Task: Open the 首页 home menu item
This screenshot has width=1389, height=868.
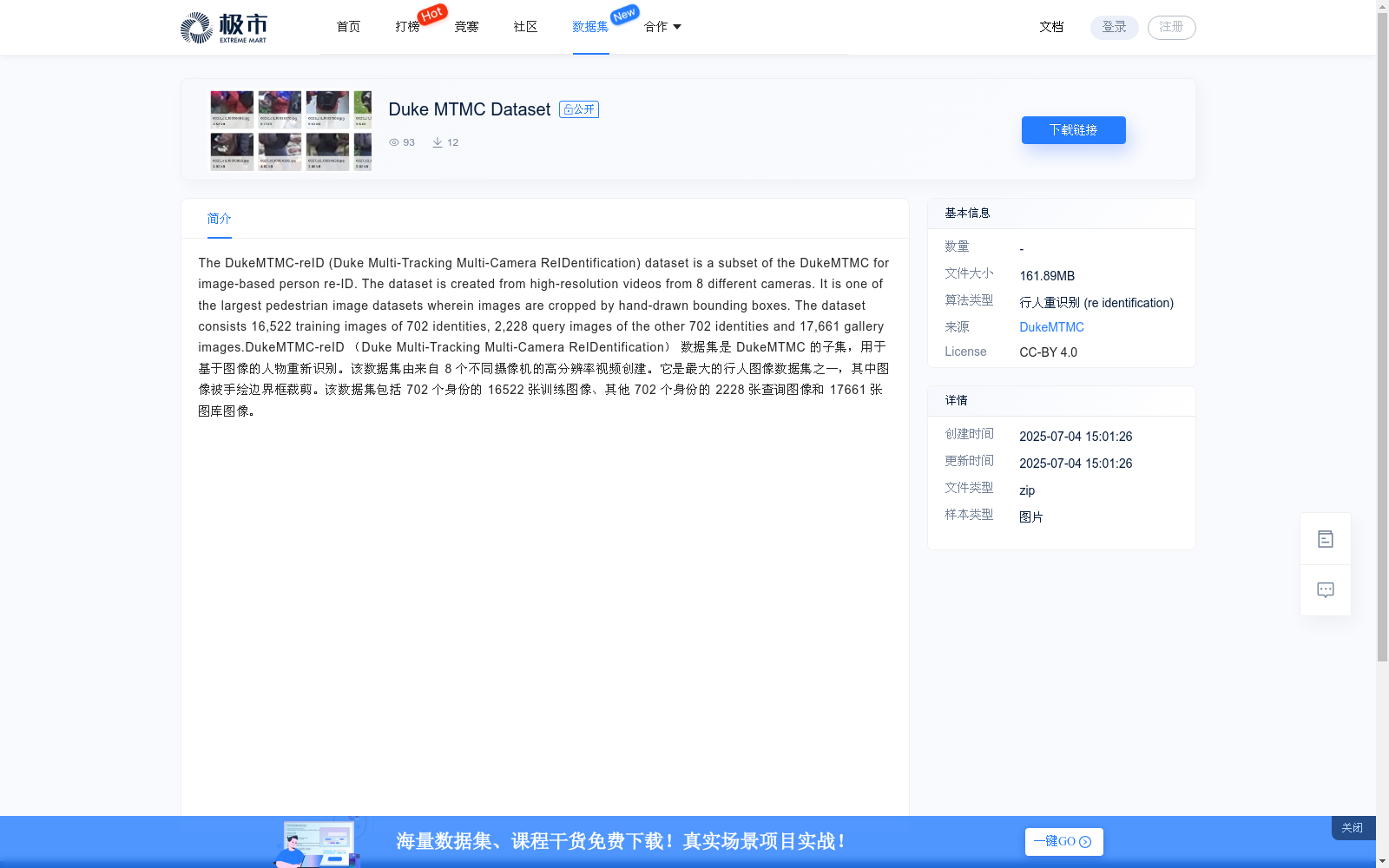Action: coord(348,27)
